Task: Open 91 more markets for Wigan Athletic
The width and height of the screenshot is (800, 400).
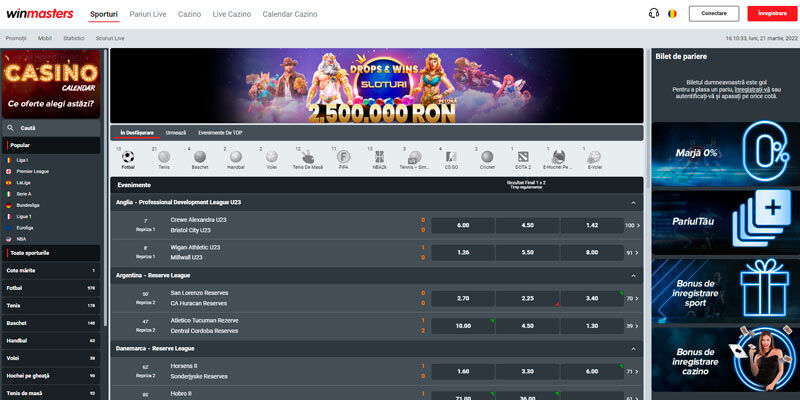Action: [x=633, y=253]
